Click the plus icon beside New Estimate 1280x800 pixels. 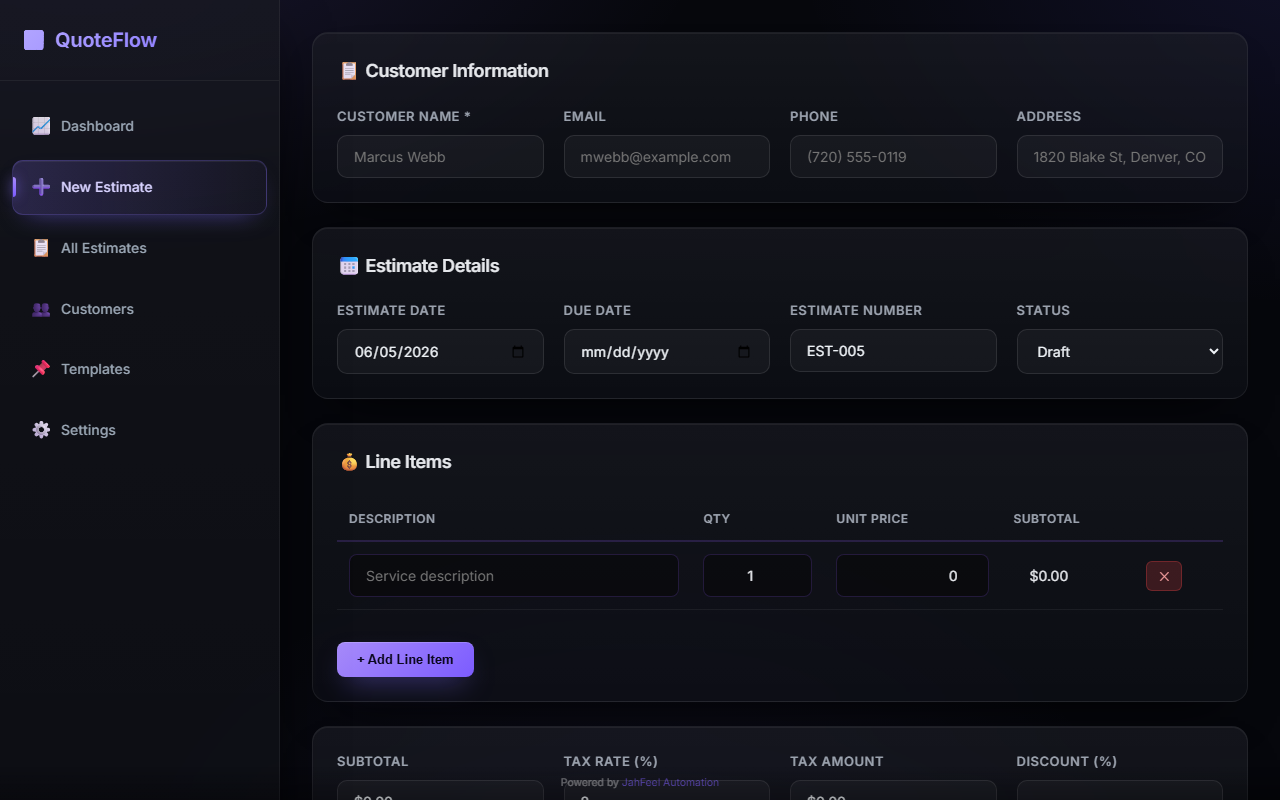tap(41, 187)
